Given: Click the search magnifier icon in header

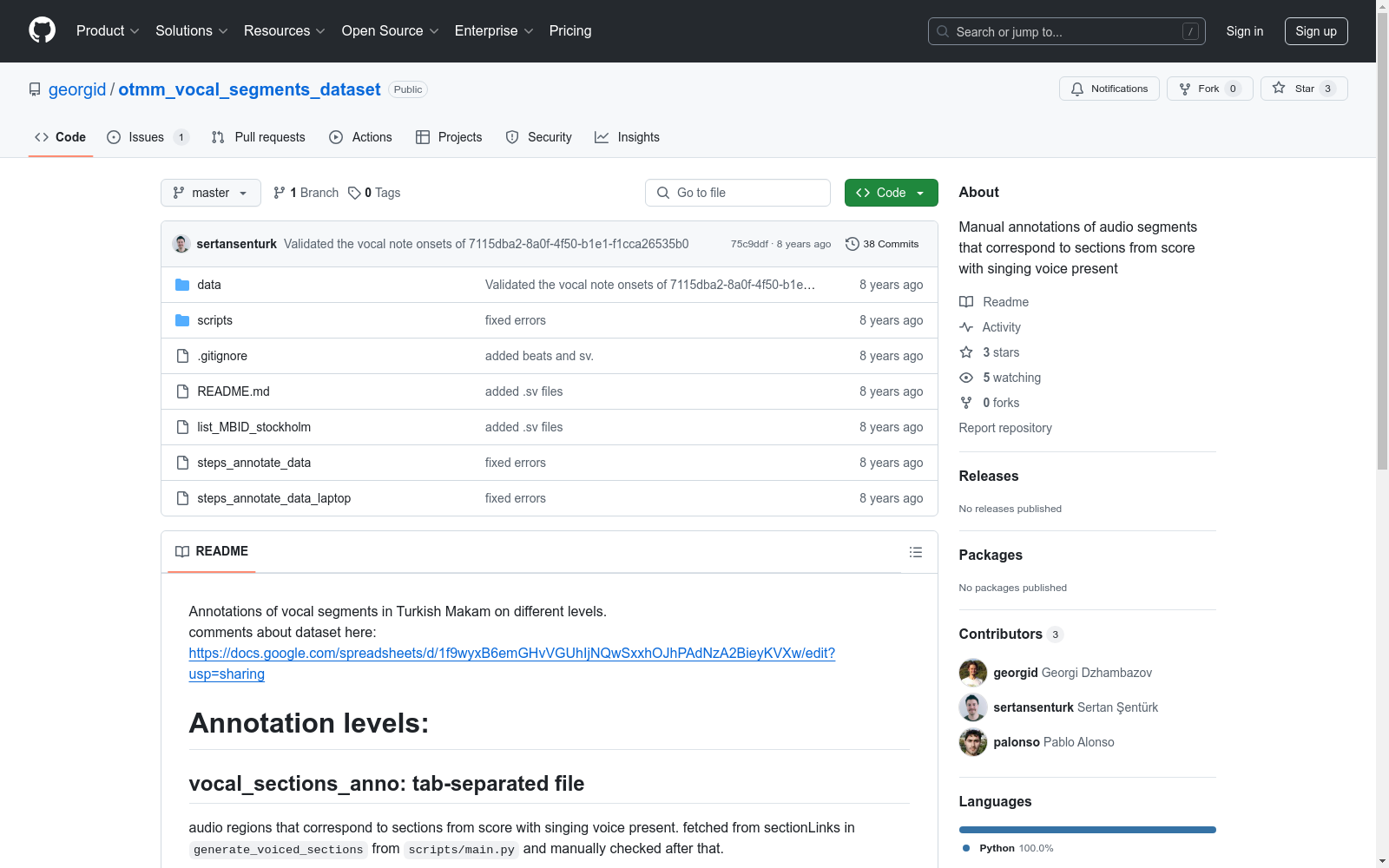Looking at the screenshot, I should pos(943,31).
